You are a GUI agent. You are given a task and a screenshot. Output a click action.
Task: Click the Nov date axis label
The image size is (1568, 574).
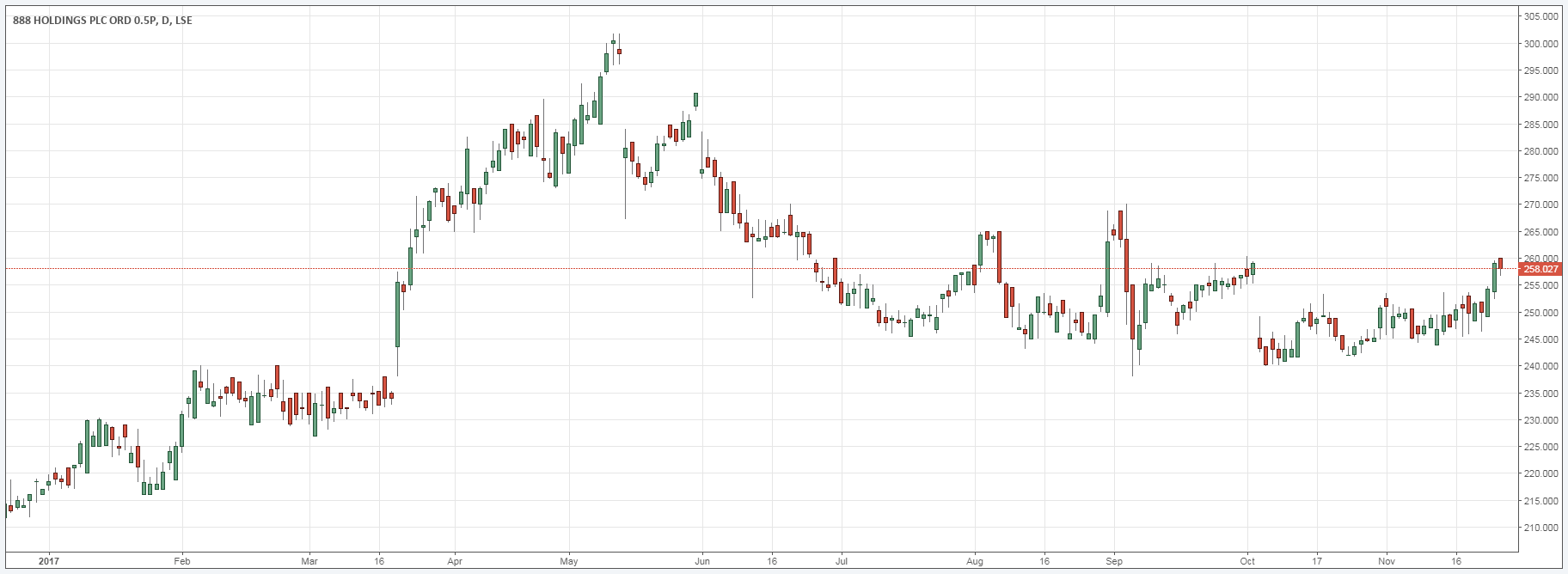pos(1387,561)
